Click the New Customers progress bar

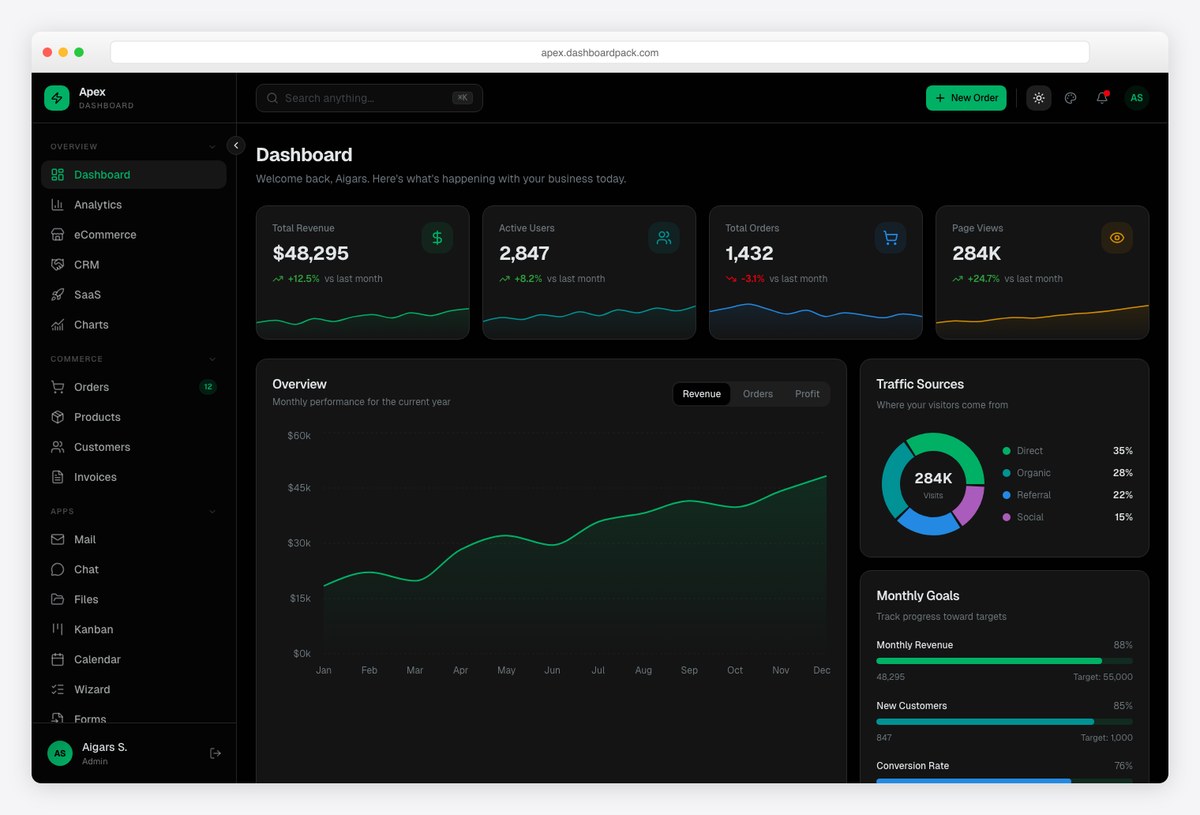pyautogui.click(x=1004, y=721)
